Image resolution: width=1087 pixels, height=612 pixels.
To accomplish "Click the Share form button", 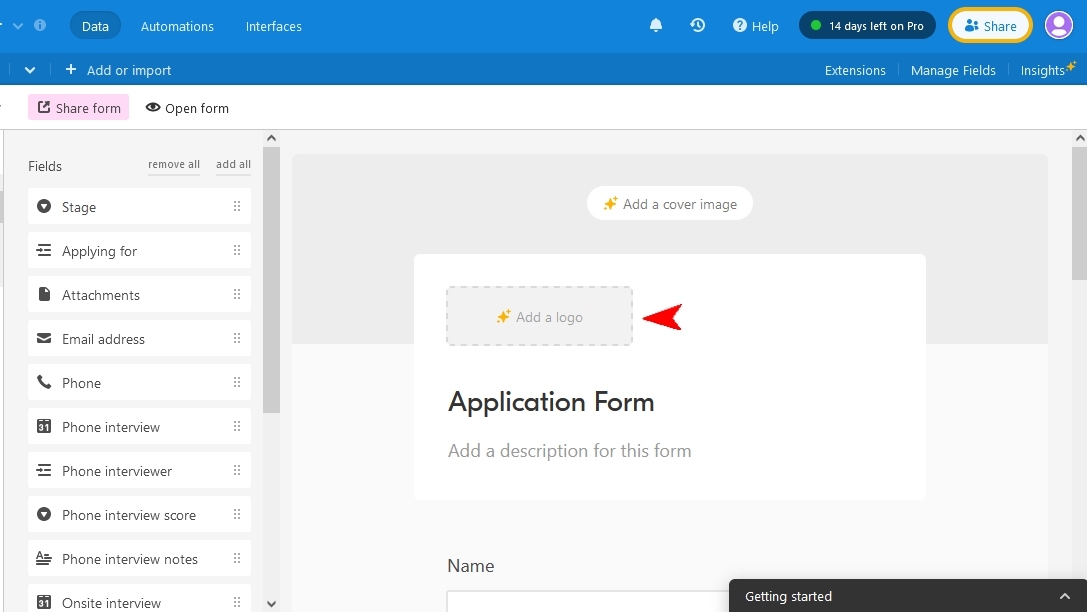I will tap(79, 108).
